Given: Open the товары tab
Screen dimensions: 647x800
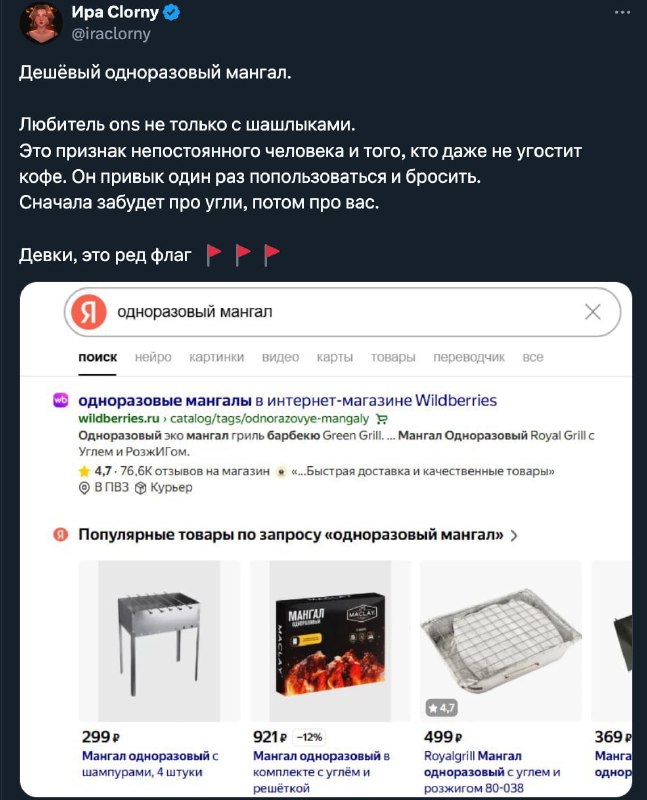Looking at the screenshot, I should [393, 357].
